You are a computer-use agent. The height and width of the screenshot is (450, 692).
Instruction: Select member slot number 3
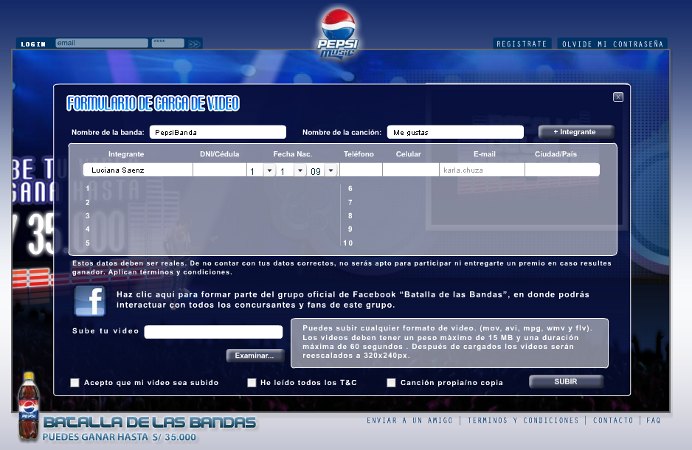(x=87, y=215)
